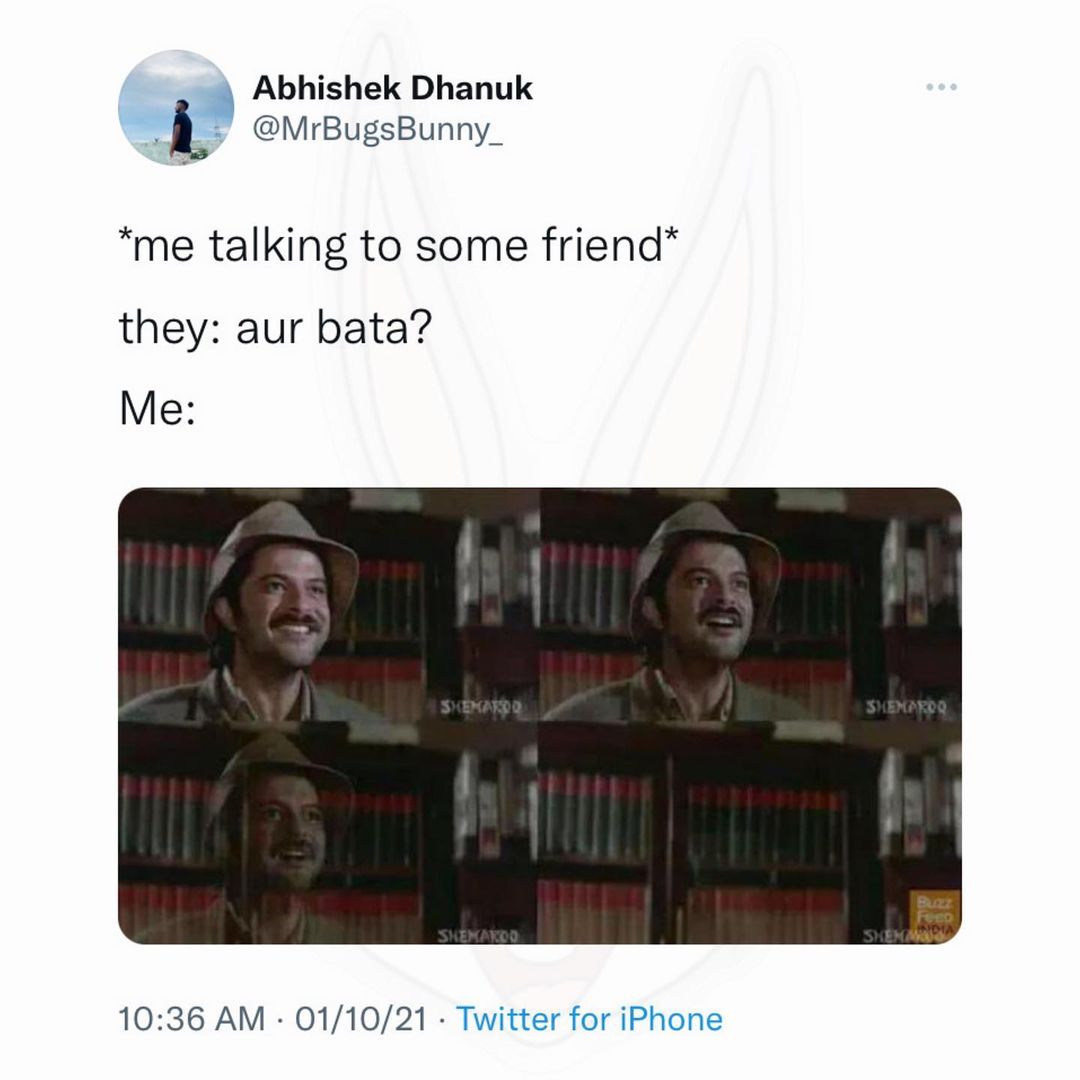
Task: Click the 10:36 AM timestamp
Action: point(191,1019)
